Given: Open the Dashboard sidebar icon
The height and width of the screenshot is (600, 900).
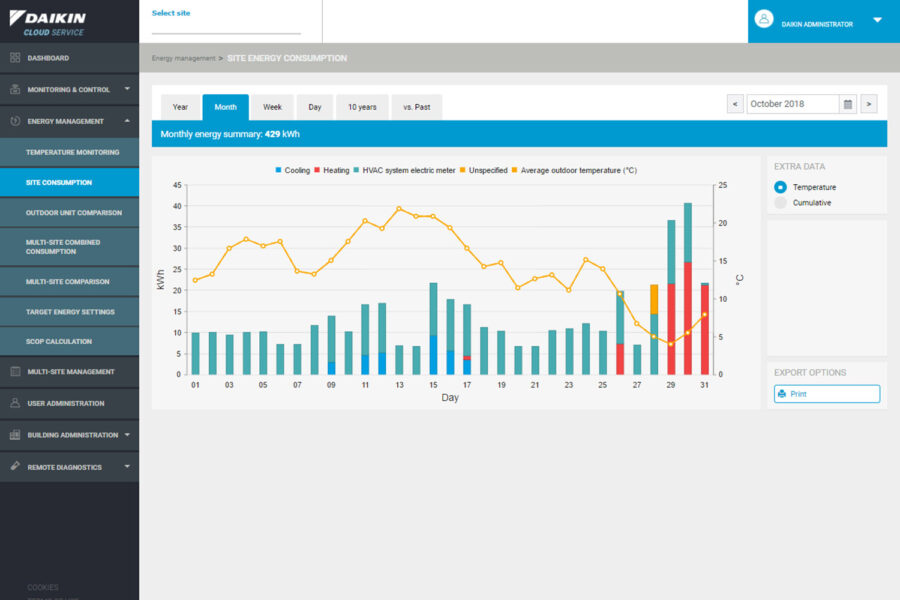Looking at the screenshot, I should pos(15,57).
